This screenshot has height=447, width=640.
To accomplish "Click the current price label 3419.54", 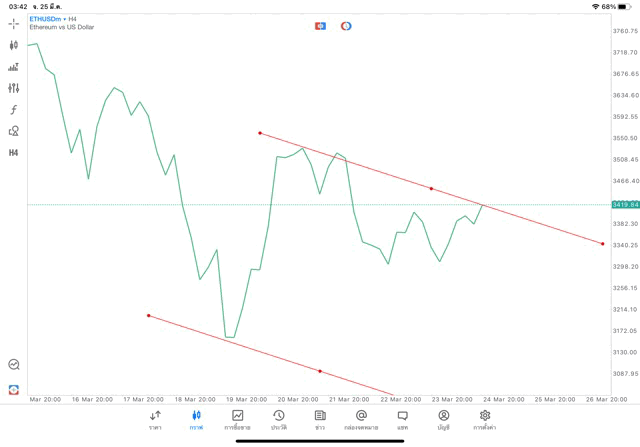I will pyautogui.click(x=625, y=204).
